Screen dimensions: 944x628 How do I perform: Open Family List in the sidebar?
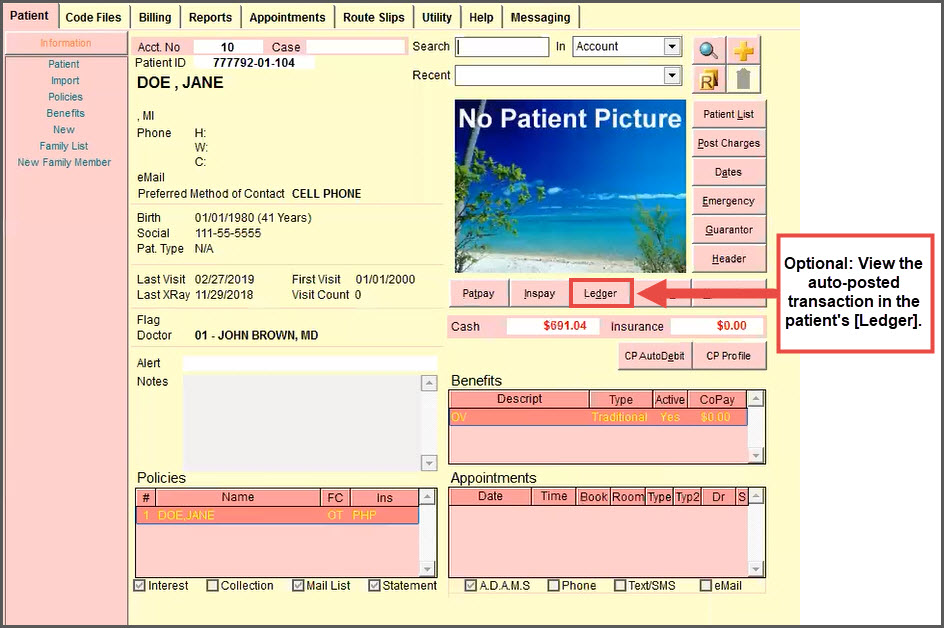tap(64, 146)
